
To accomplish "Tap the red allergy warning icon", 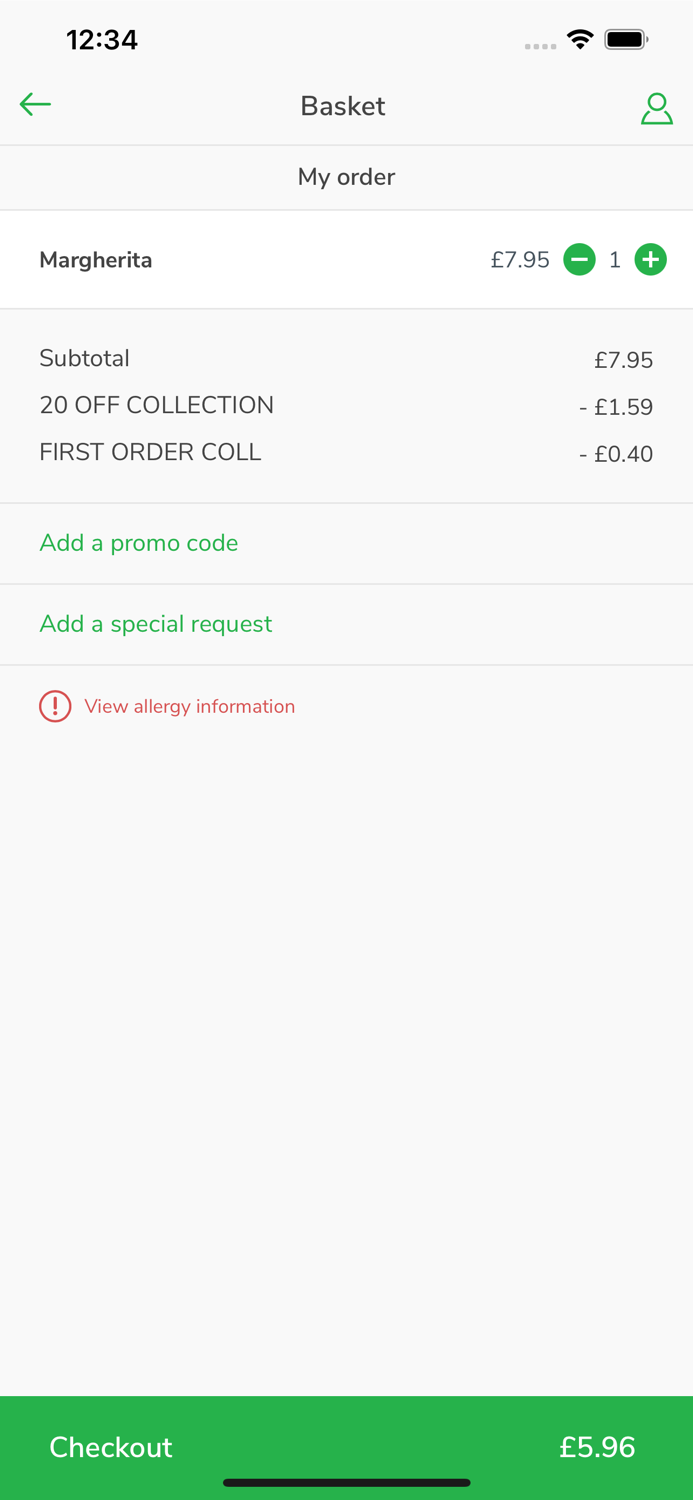I will click(x=55, y=706).
